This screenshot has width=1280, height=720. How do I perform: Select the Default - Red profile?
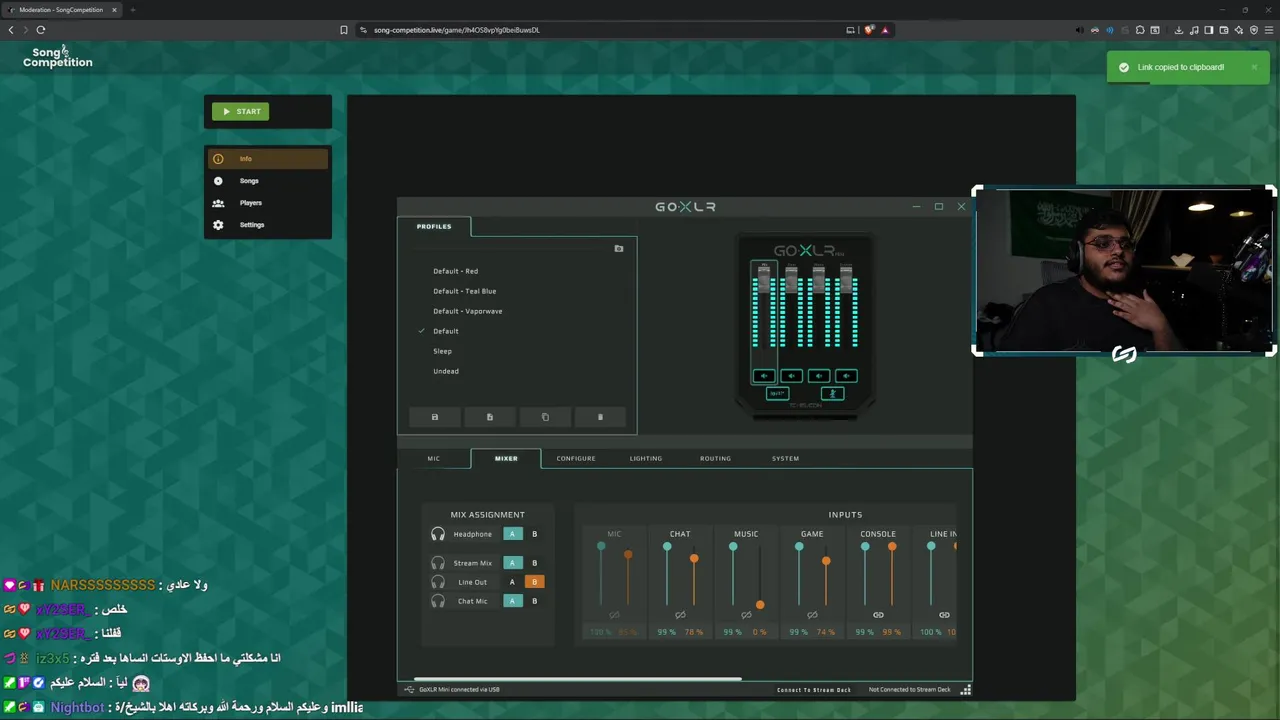click(x=455, y=271)
